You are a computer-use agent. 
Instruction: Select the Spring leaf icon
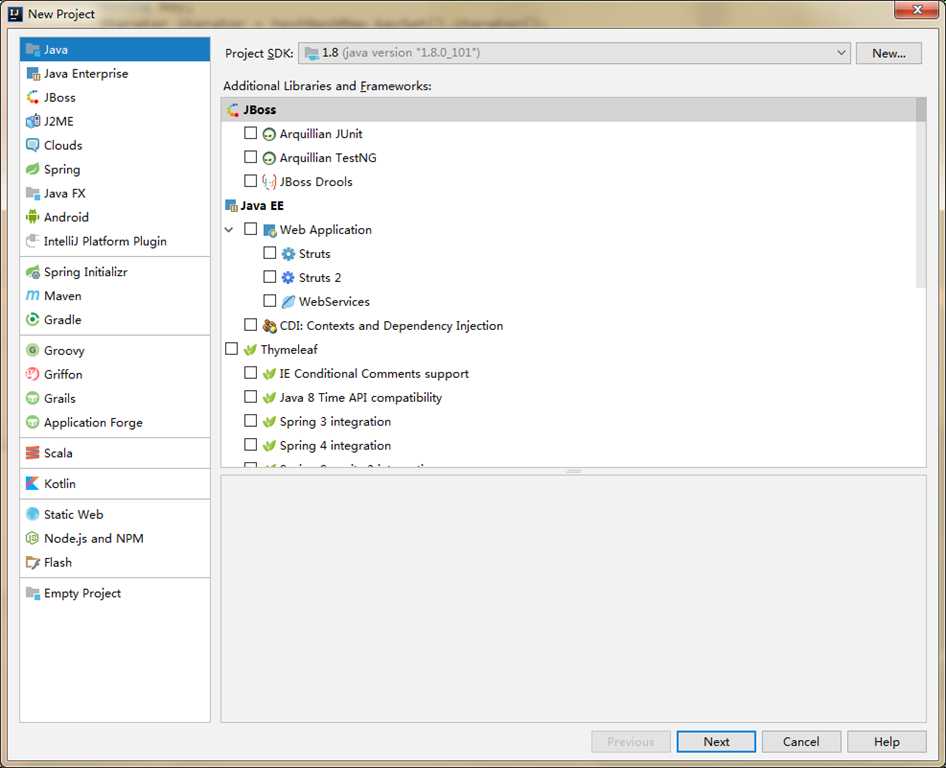(x=33, y=169)
